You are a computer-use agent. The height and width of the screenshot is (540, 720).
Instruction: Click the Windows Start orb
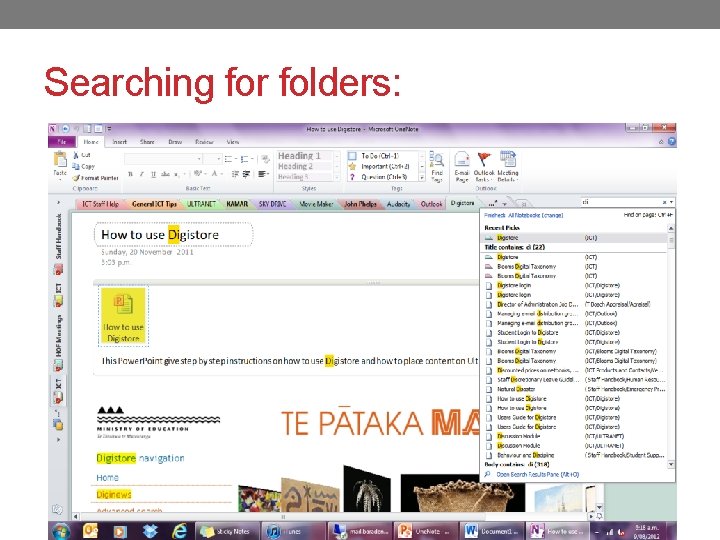61,531
